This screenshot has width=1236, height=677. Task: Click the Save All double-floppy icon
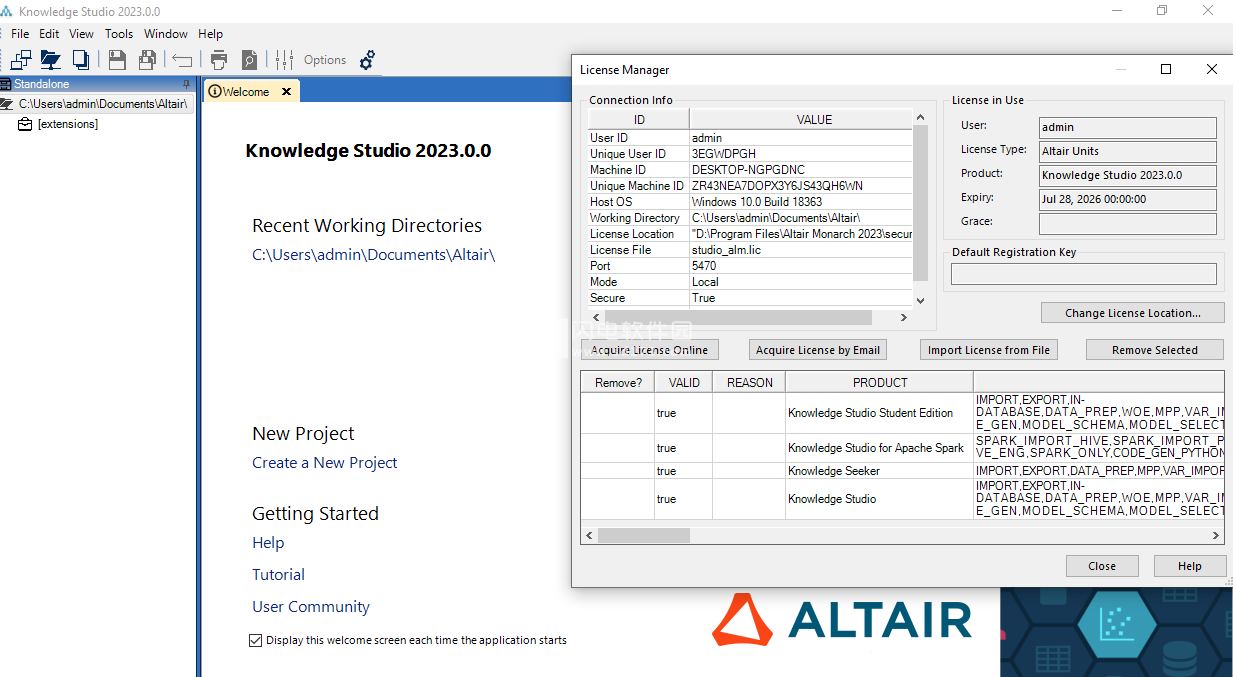(147, 60)
